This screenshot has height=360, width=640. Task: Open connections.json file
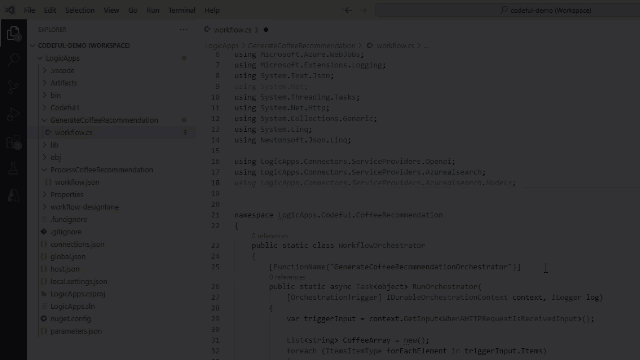[77, 244]
